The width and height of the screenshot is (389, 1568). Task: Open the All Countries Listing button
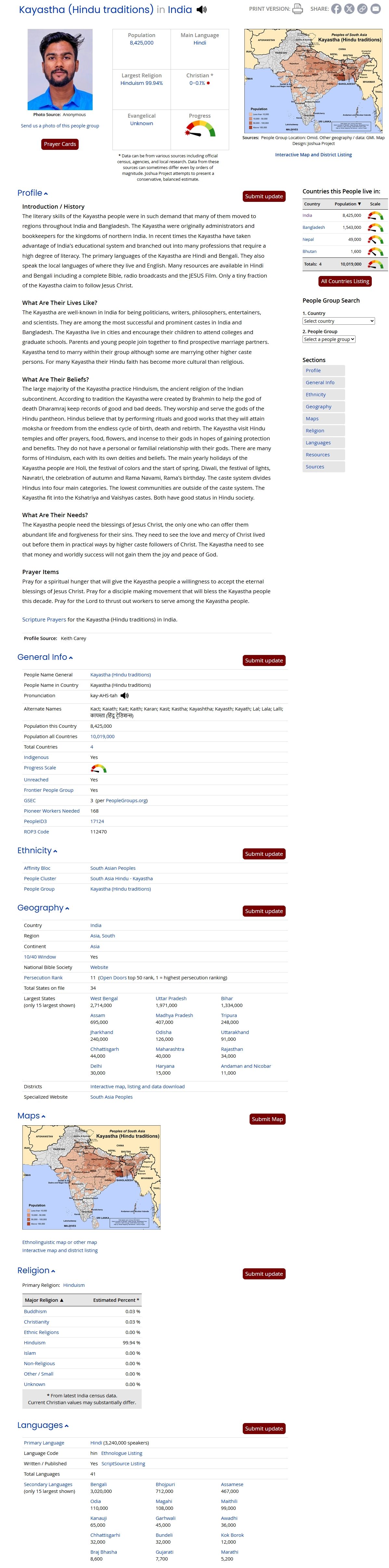(344, 281)
